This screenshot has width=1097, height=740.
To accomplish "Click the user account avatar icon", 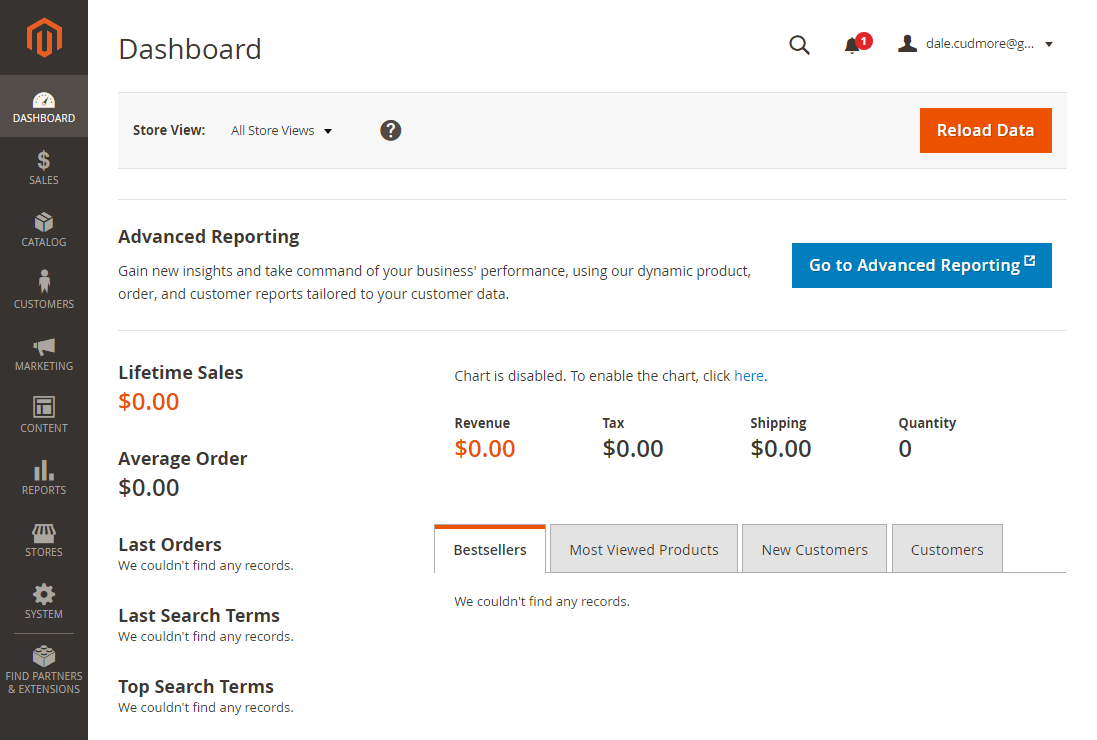I will point(907,43).
